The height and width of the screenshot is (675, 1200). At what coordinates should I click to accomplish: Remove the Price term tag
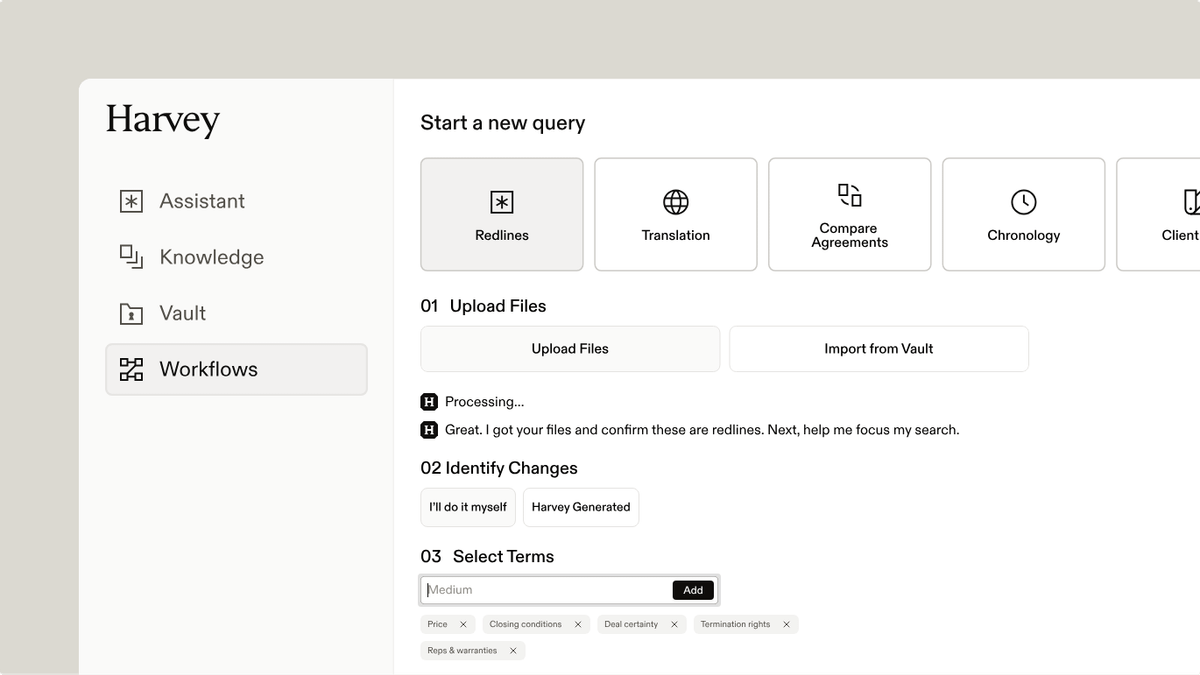[x=463, y=624]
